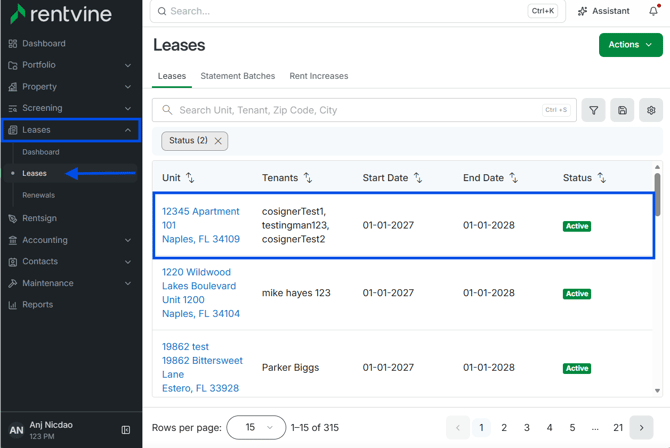Expand the Maintenance menu chevron
This screenshot has width=670, height=448.
point(128,283)
